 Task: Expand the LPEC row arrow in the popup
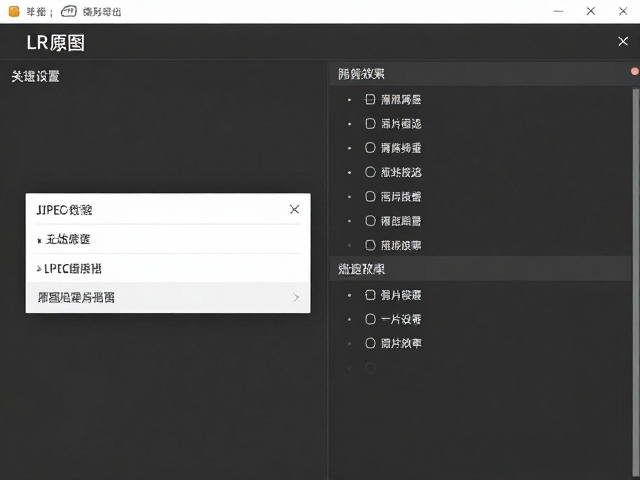pos(39,269)
